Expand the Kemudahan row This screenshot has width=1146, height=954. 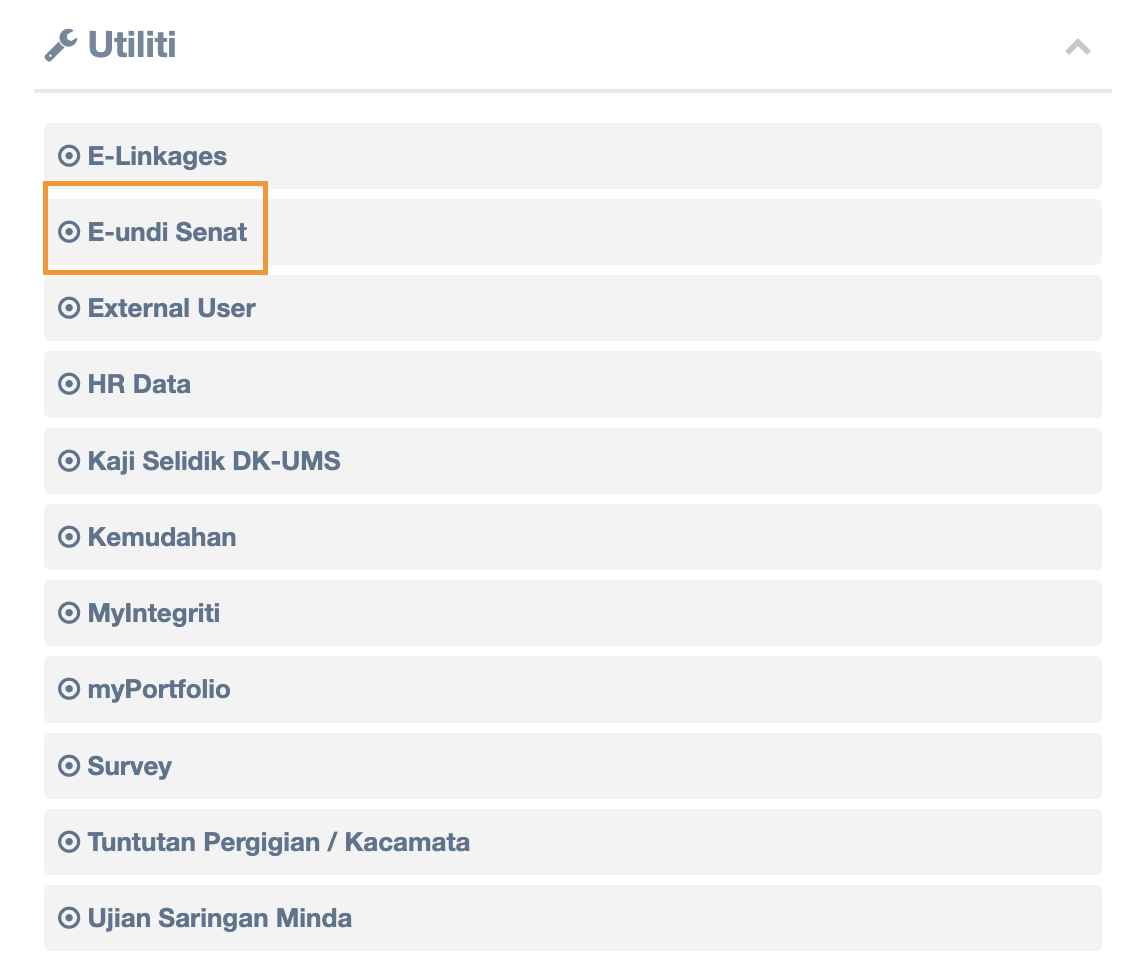pyautogui.click(x=162, y=537)
